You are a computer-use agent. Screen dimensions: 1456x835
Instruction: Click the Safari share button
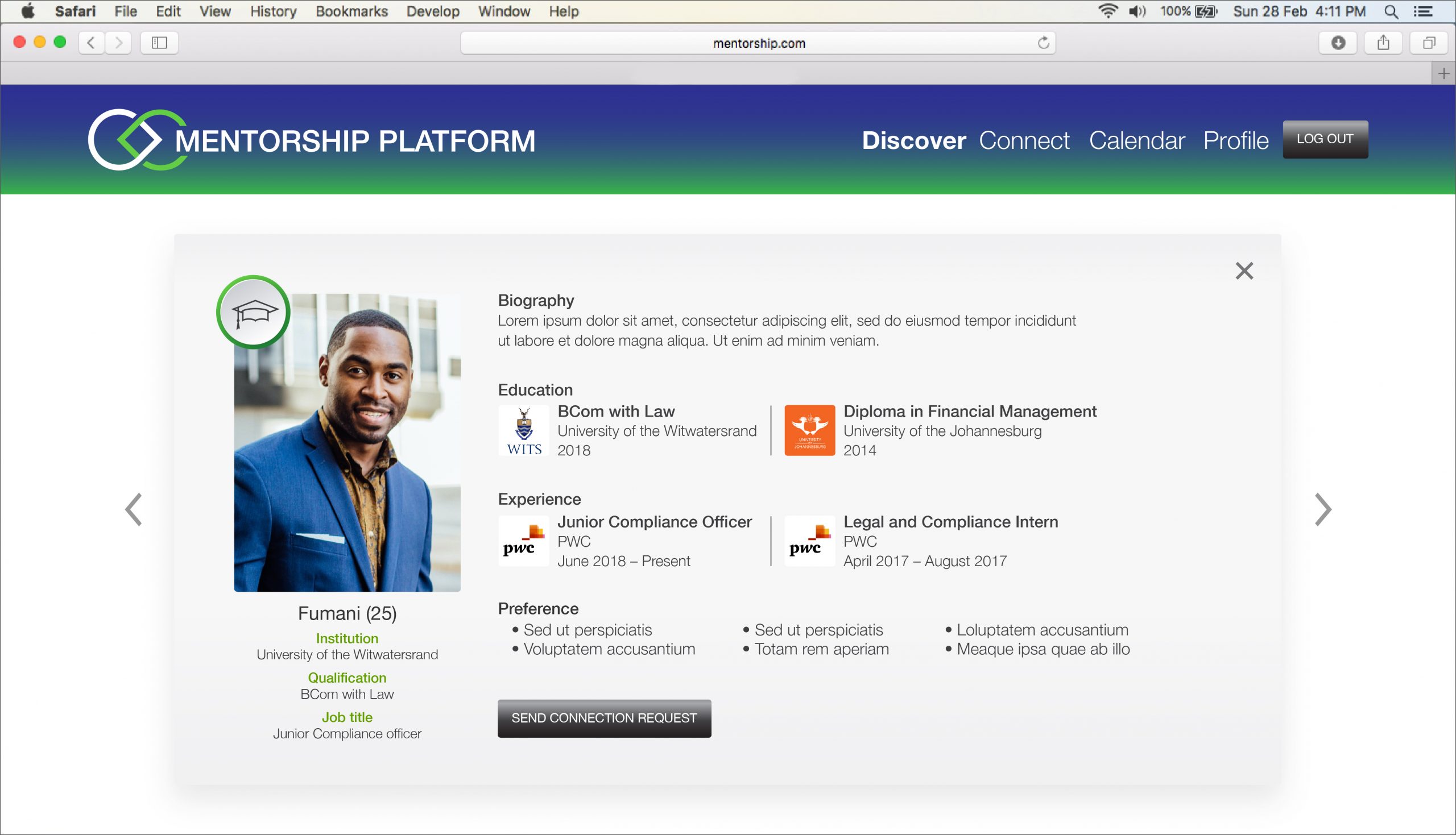pos(1383,43)
